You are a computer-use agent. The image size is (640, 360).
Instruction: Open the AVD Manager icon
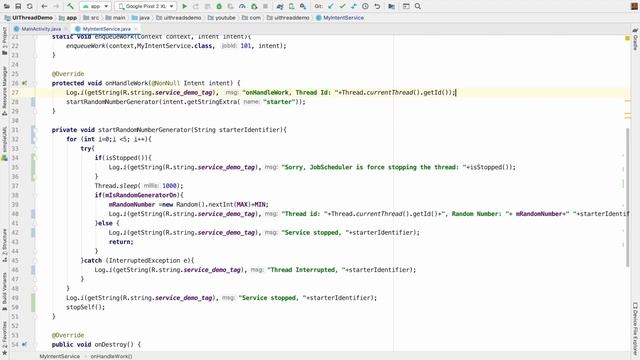(x=291, y=7)
